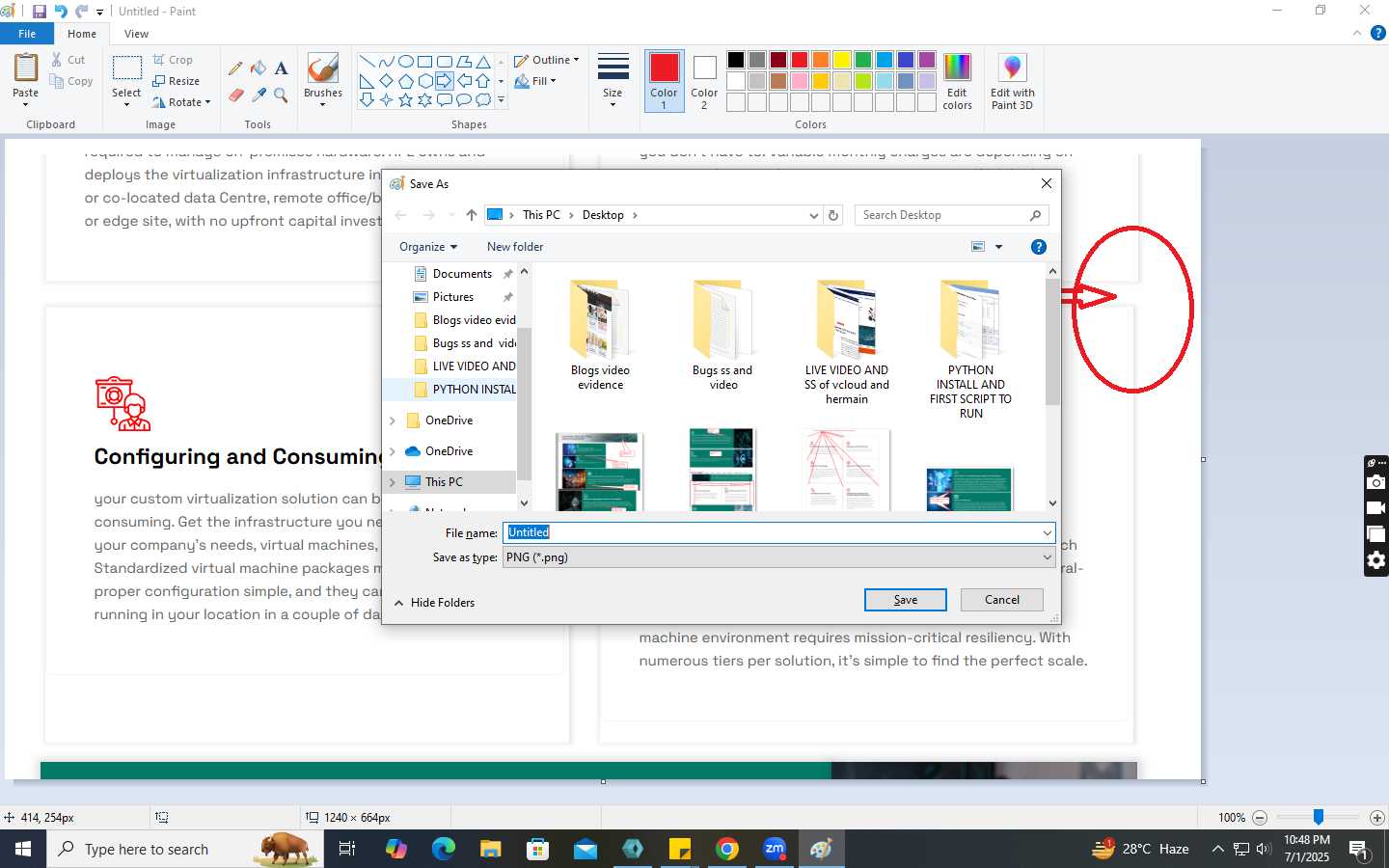Viewport: 1389px width, 868px height.
Task: Click the Undo arrow in title bar
Action: (x=61, y=12)
